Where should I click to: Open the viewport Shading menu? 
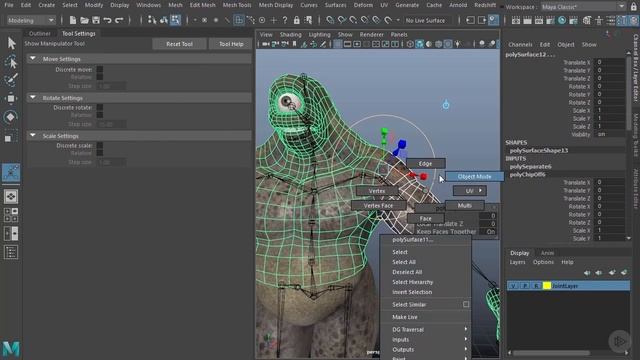click(x=290, y=35)
